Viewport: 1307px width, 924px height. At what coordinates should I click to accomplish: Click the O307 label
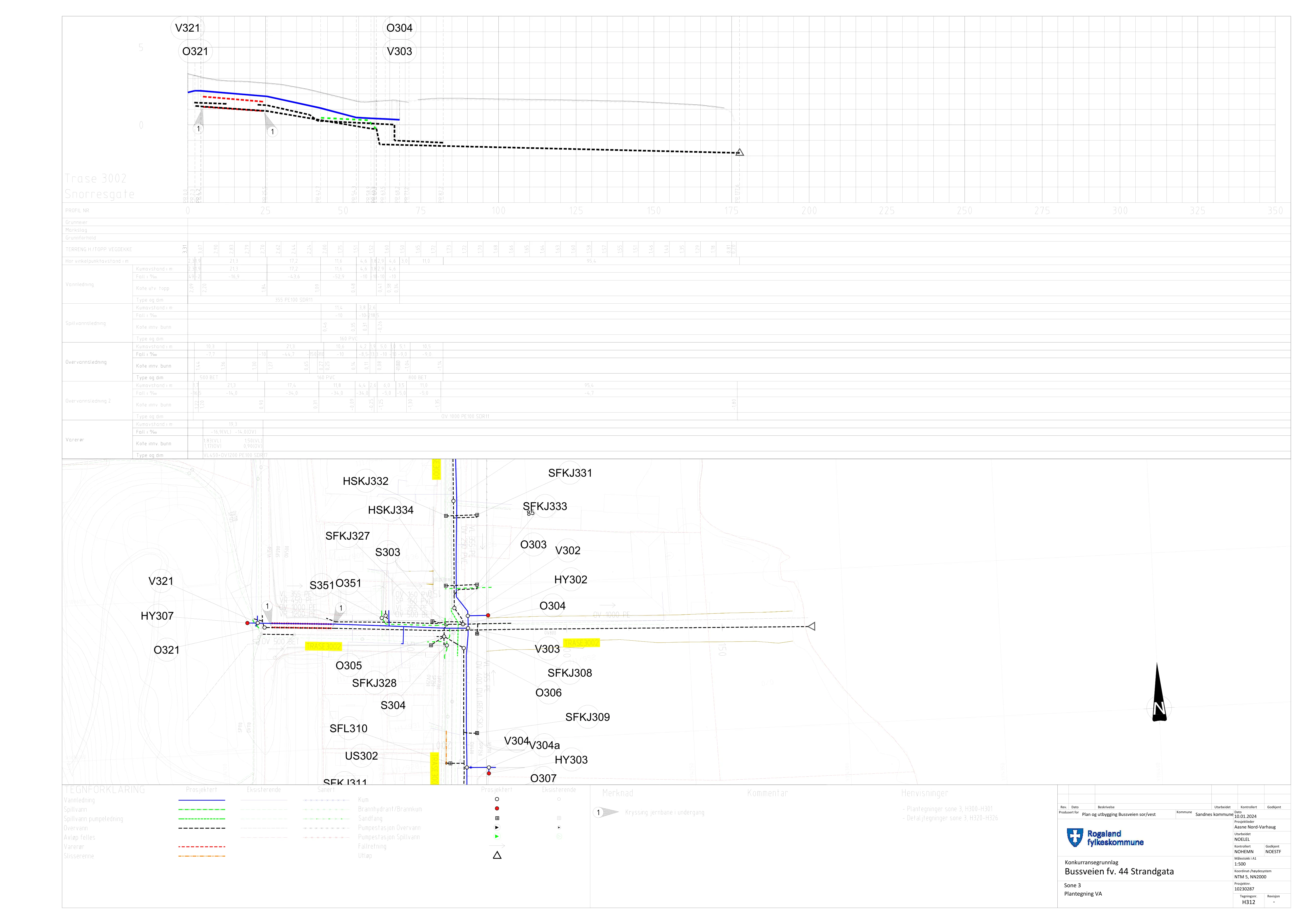(543, 778)
